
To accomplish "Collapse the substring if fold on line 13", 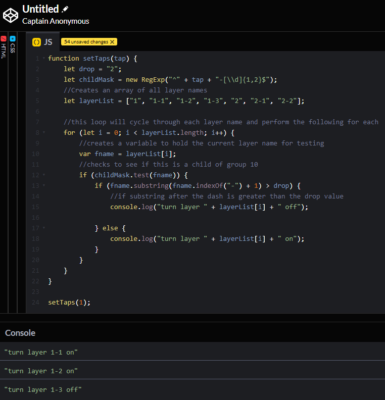I will point(44,186).
